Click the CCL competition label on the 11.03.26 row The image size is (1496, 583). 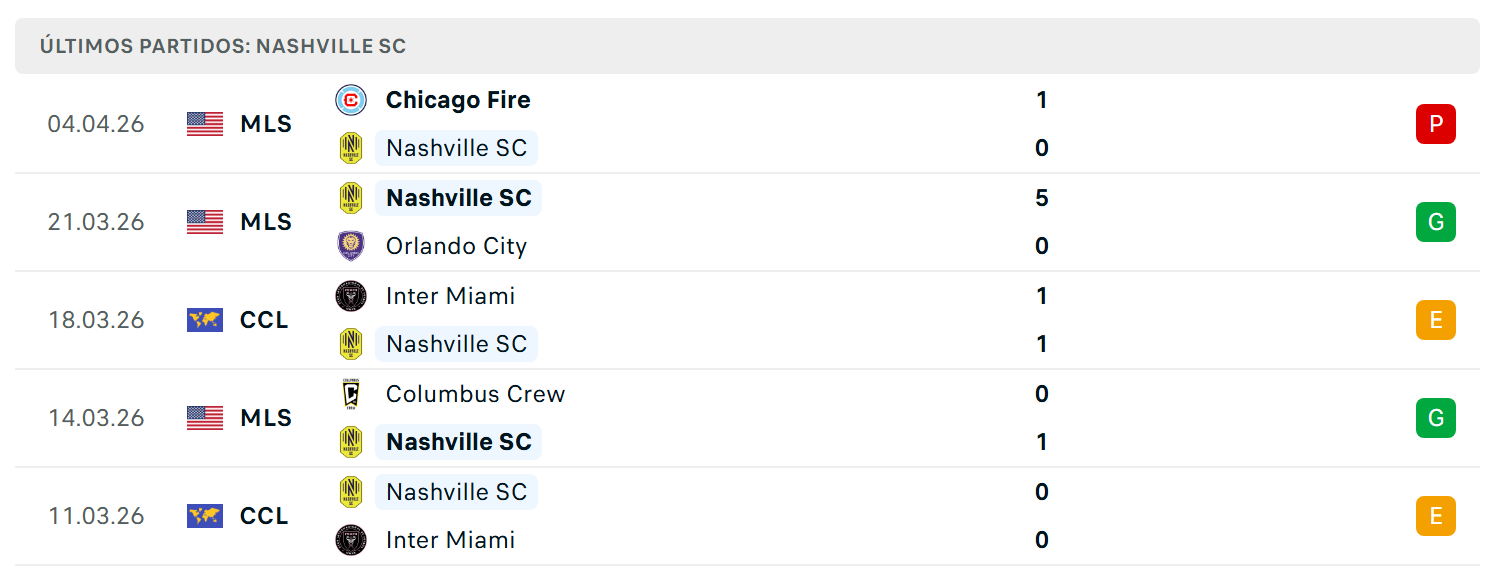coord(264,516)
